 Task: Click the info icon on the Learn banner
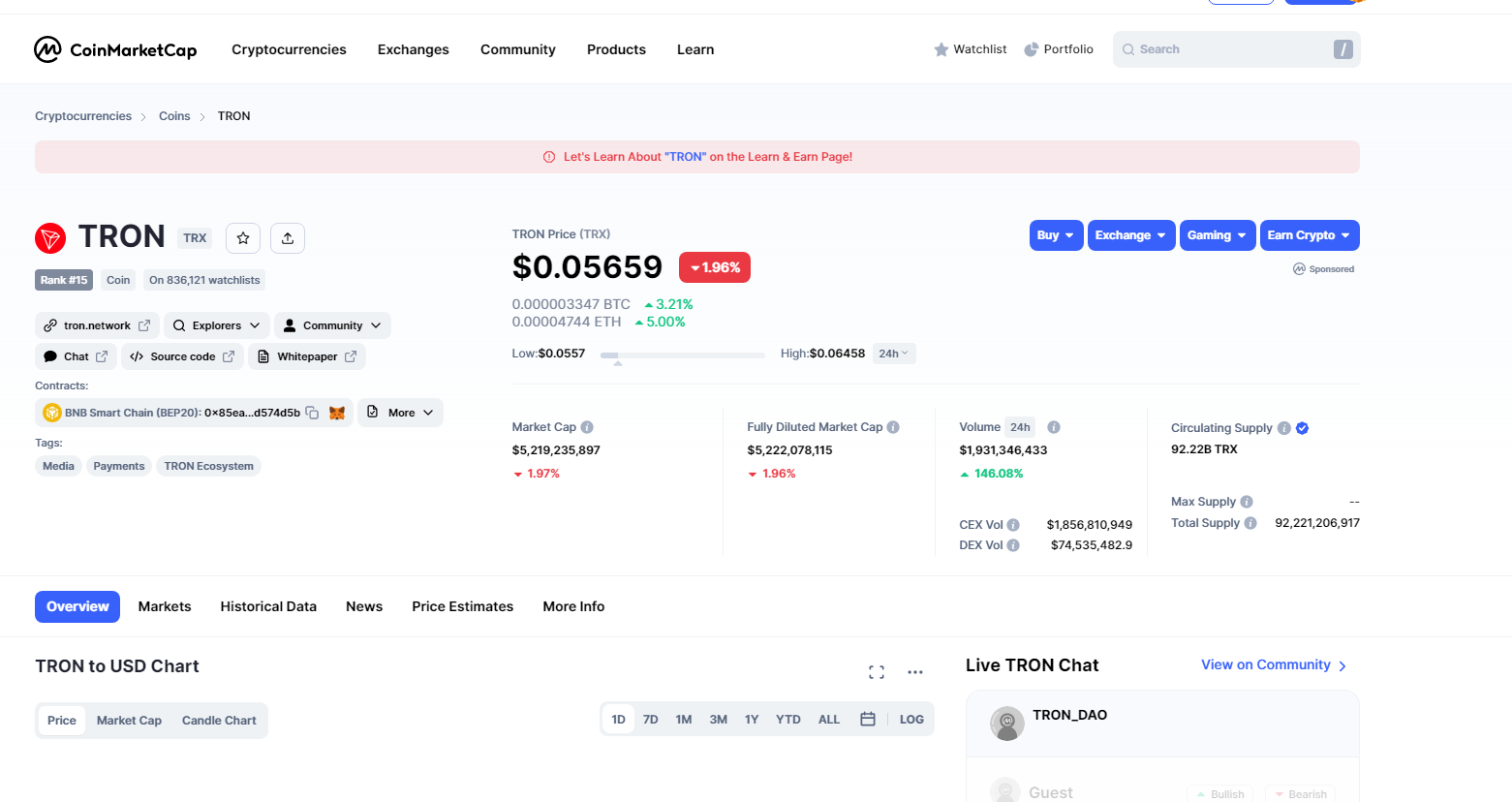(549, 157)
